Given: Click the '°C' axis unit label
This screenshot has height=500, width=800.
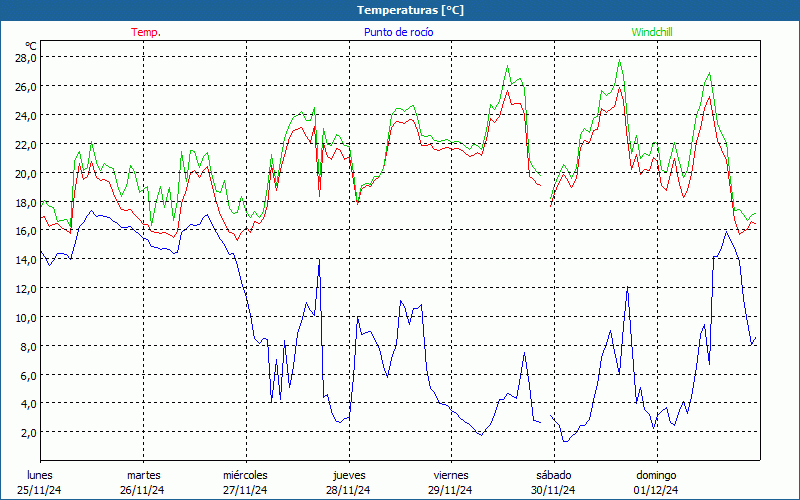Looking at the screenshot, I should 31,46.
